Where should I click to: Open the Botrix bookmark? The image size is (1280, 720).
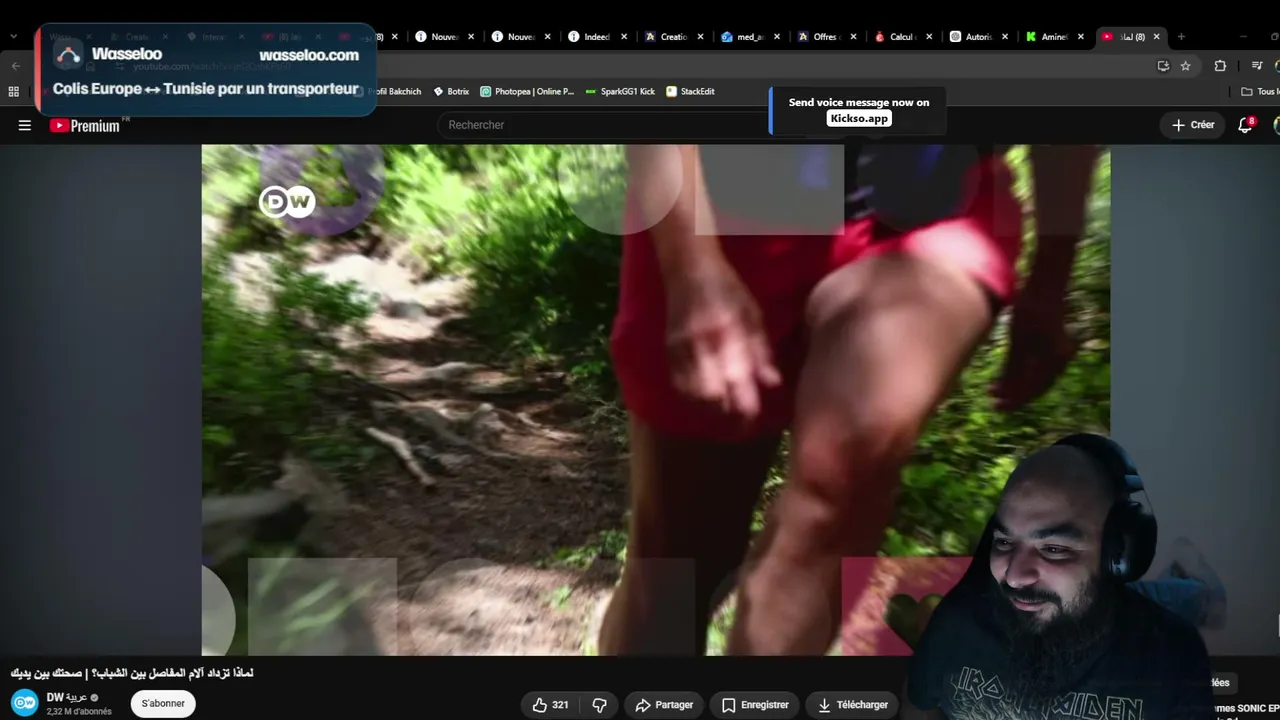451,91
